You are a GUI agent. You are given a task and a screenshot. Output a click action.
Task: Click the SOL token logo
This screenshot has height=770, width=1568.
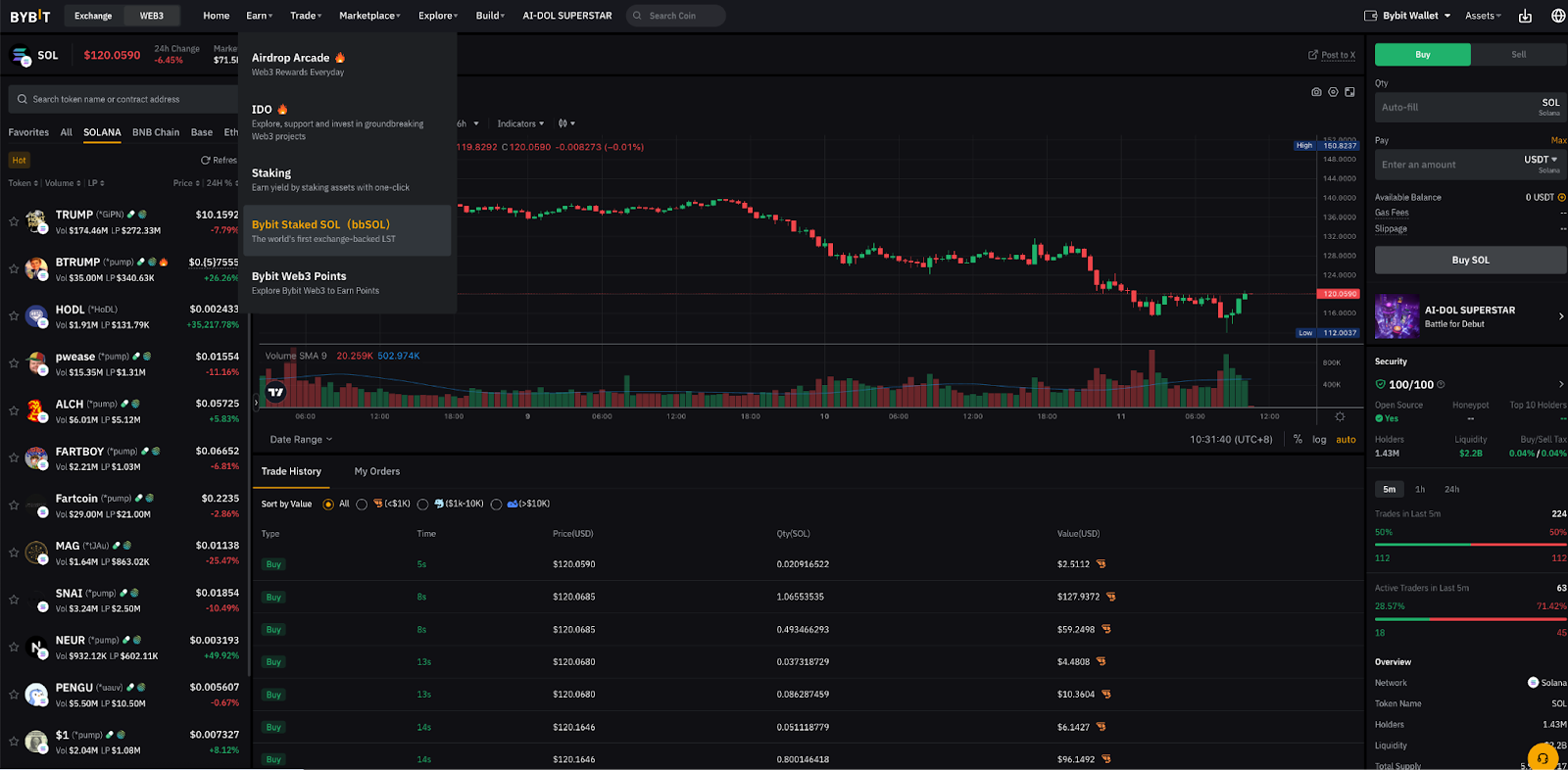click(x=20, y=56)
